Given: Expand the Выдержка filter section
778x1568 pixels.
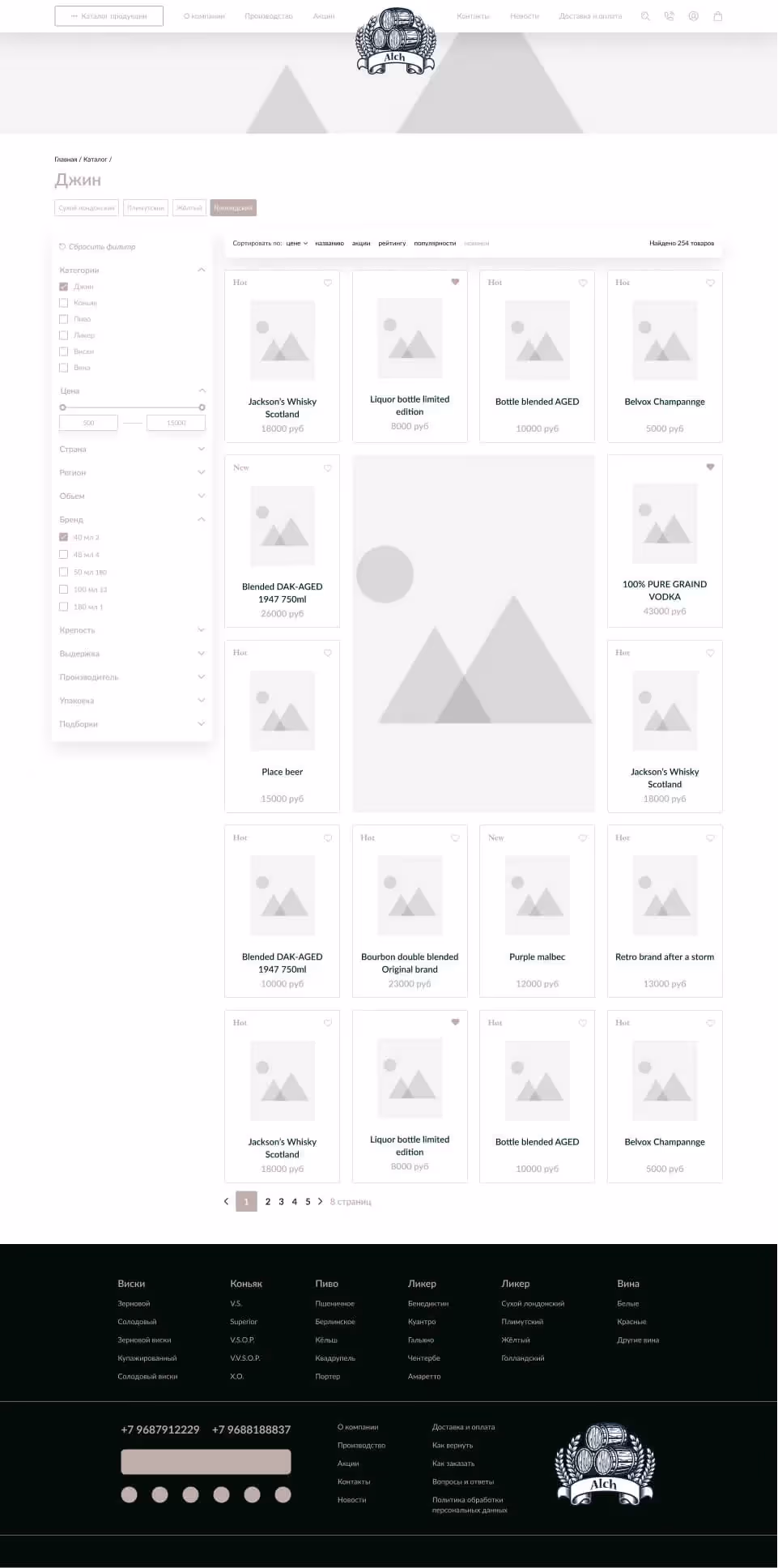Looking at the screenshot, I should (x=202, y=653).
